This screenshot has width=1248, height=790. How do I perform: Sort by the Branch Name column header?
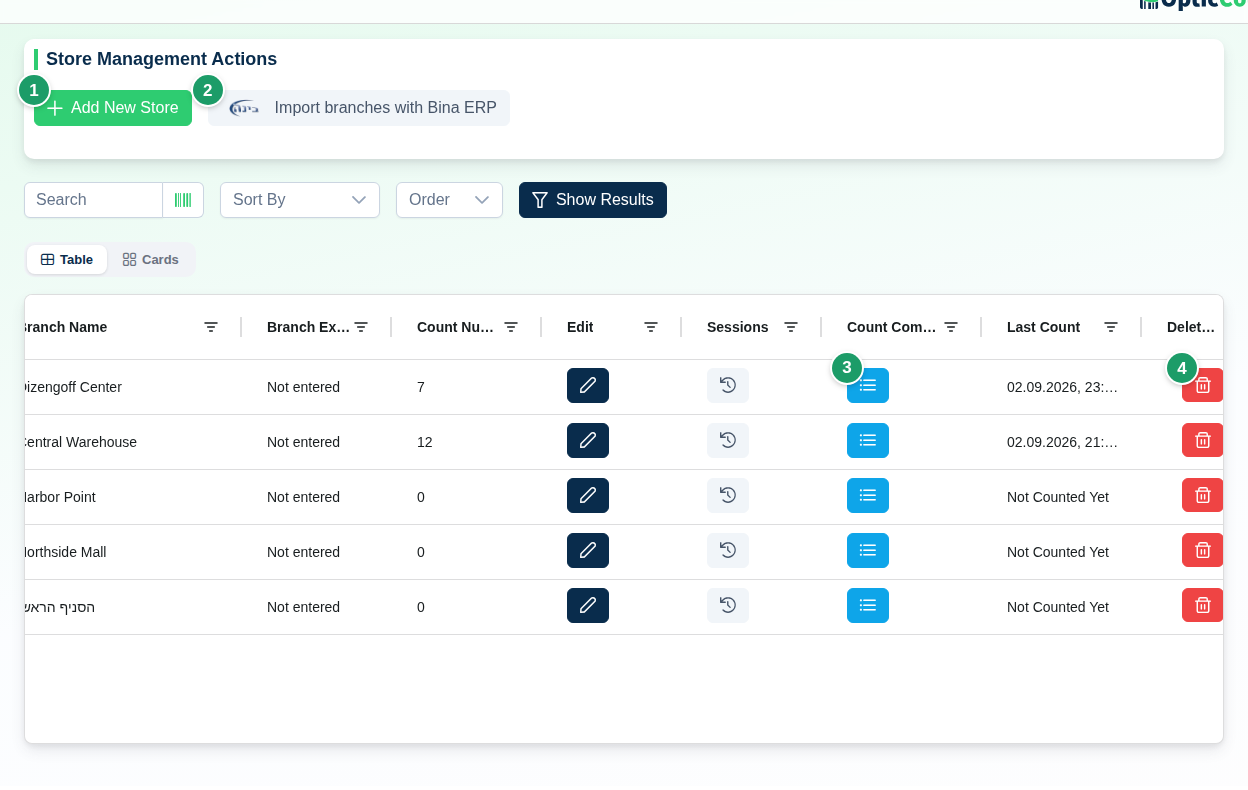pos(64,327)
